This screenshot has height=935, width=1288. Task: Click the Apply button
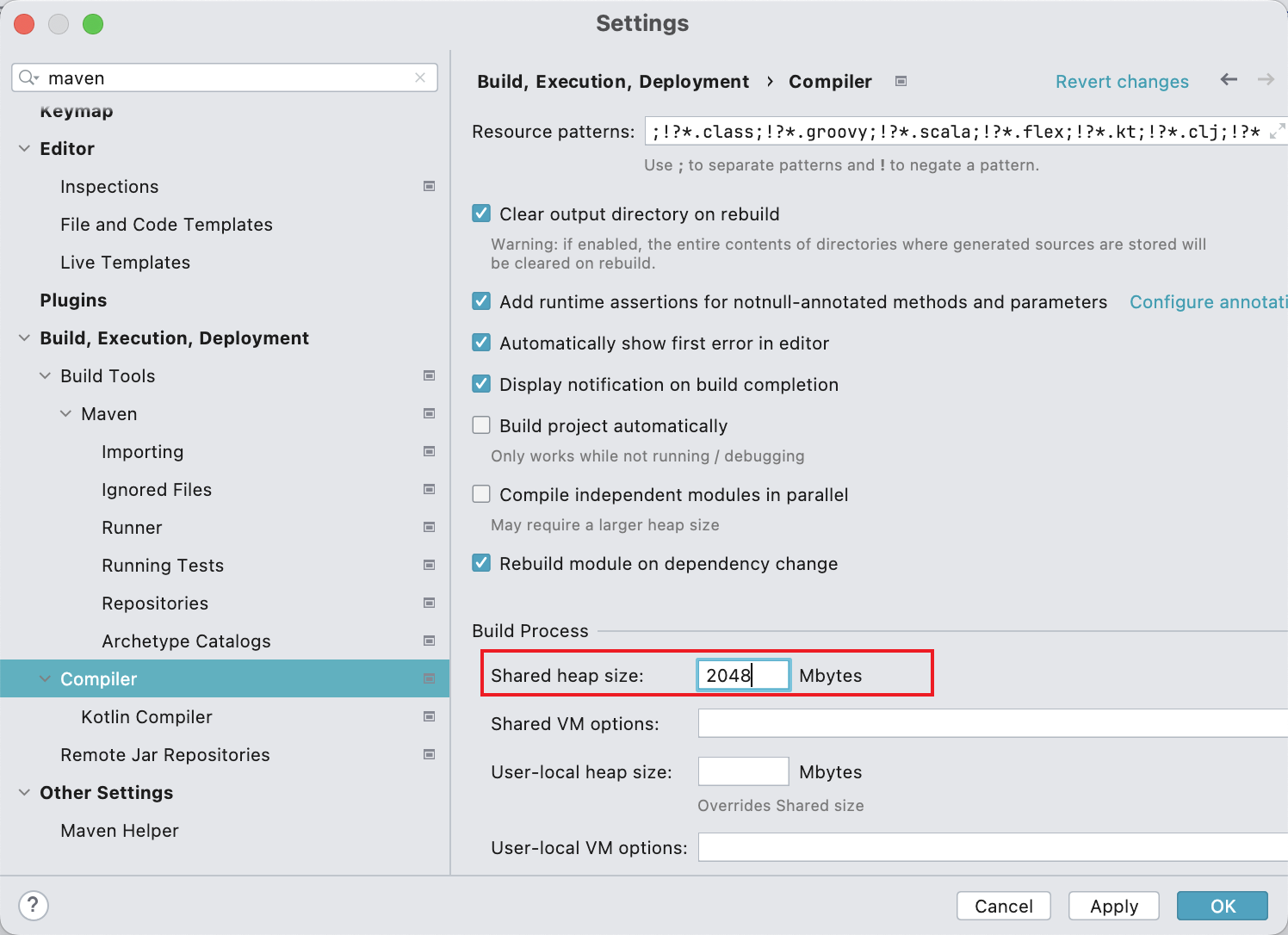tap(1113, 906)
